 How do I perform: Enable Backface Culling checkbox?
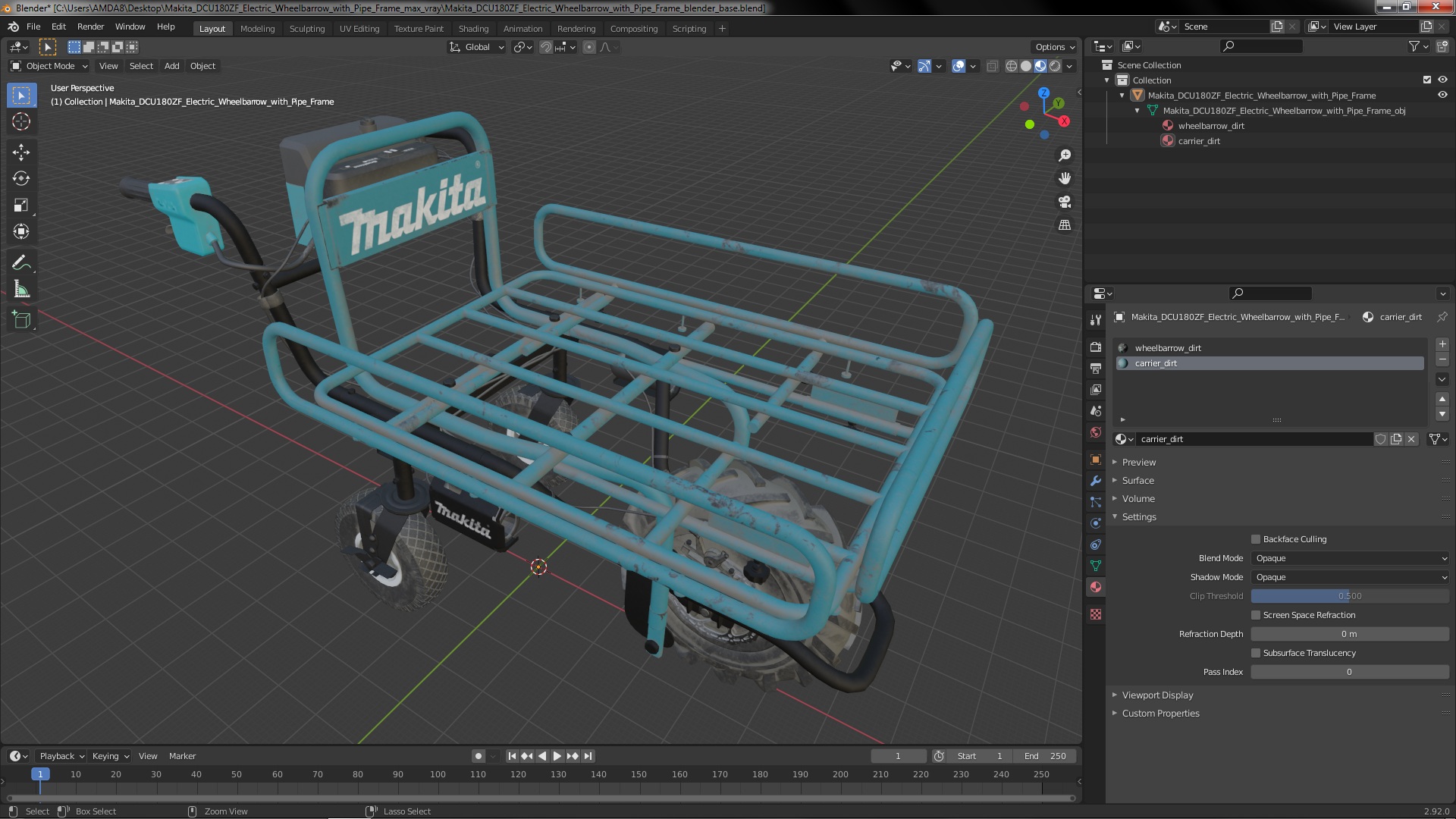pyautogui.click(x=1256, y=539)
